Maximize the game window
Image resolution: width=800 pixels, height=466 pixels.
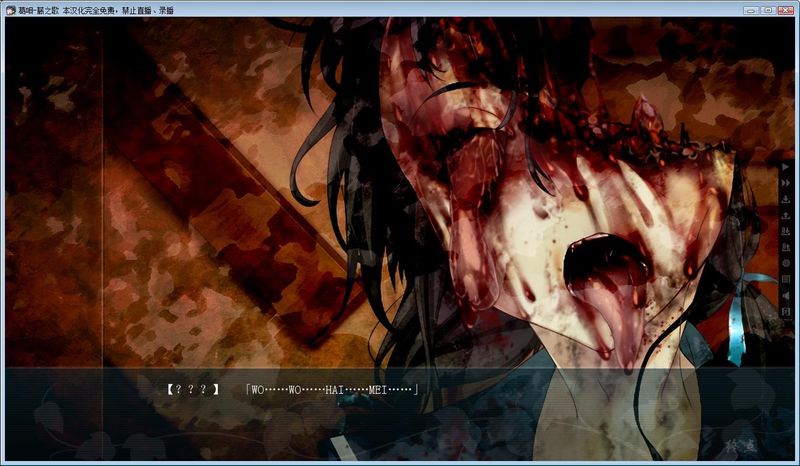point(768,9)
